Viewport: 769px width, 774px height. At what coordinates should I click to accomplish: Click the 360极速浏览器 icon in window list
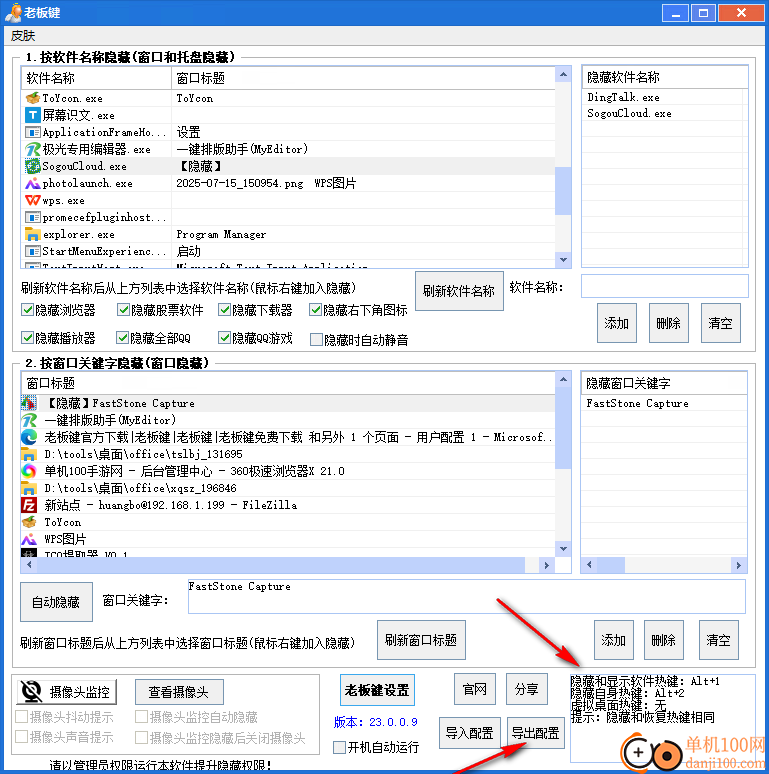pos(29,471)
